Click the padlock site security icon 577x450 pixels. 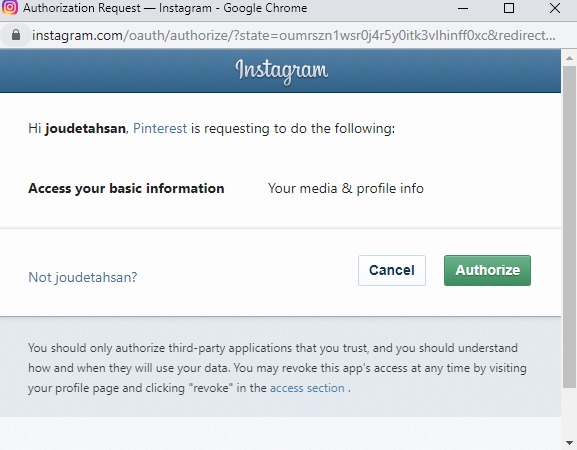[16, 35]
